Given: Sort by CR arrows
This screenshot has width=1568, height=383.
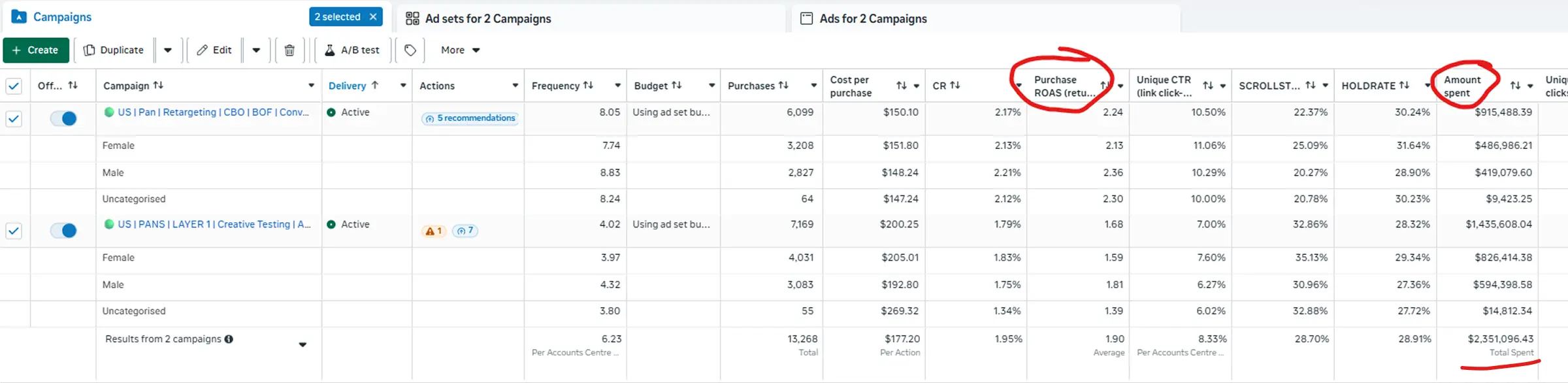Looking at the screenshot, I should pos(955,85).
